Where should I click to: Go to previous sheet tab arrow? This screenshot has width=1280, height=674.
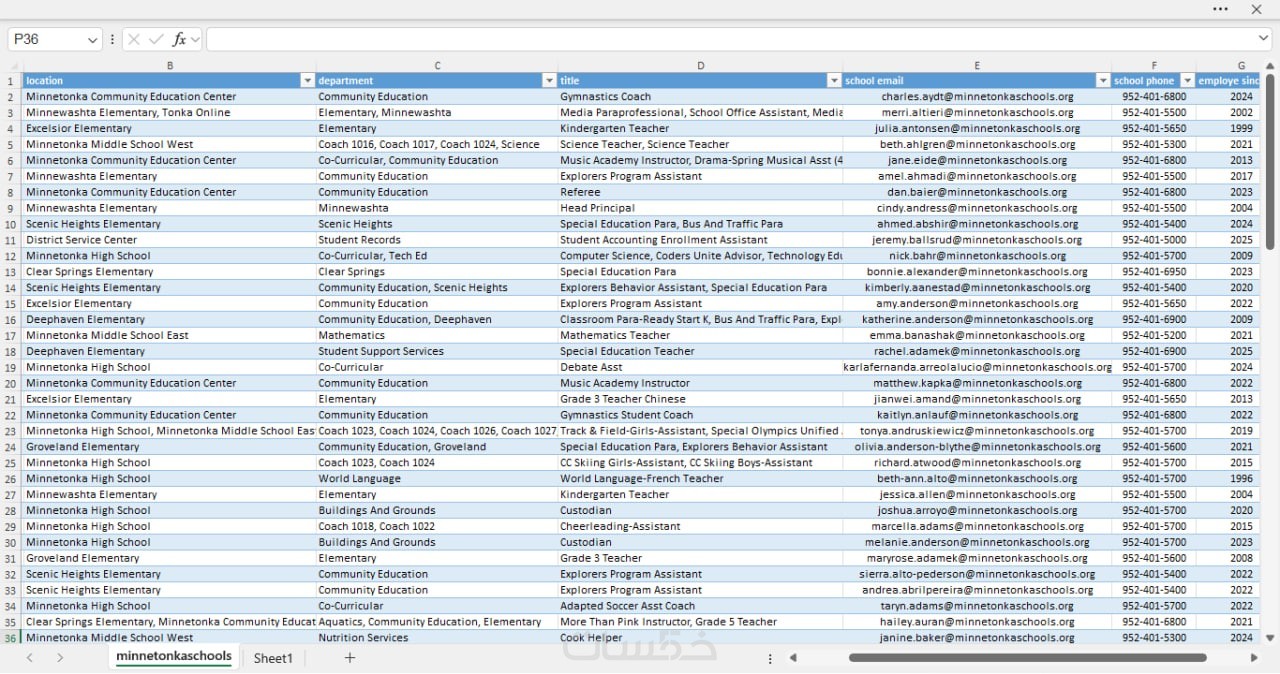pyautogui.click(x=30, y=657)
